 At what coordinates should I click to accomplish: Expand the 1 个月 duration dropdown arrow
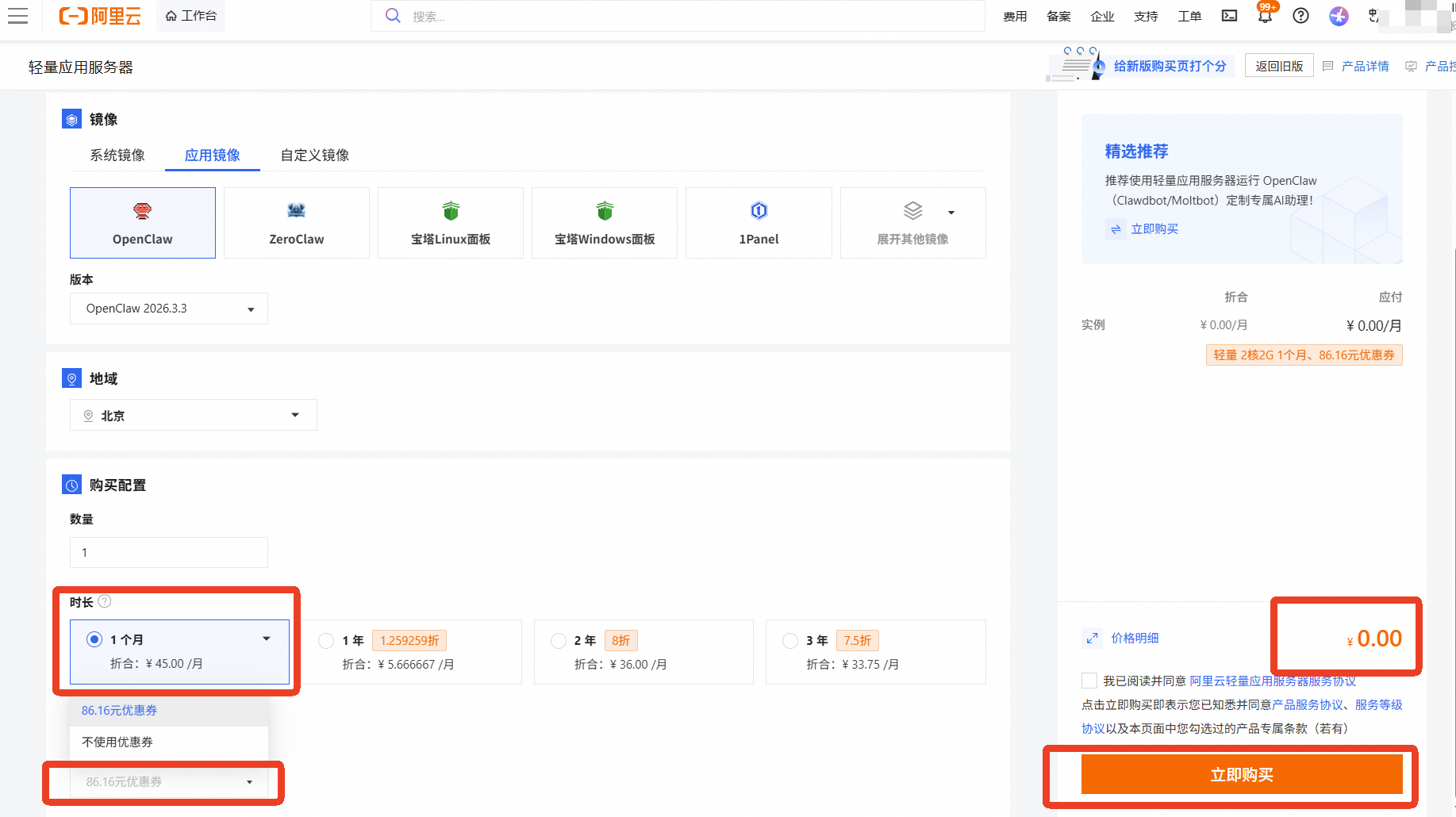pos(267,639)
